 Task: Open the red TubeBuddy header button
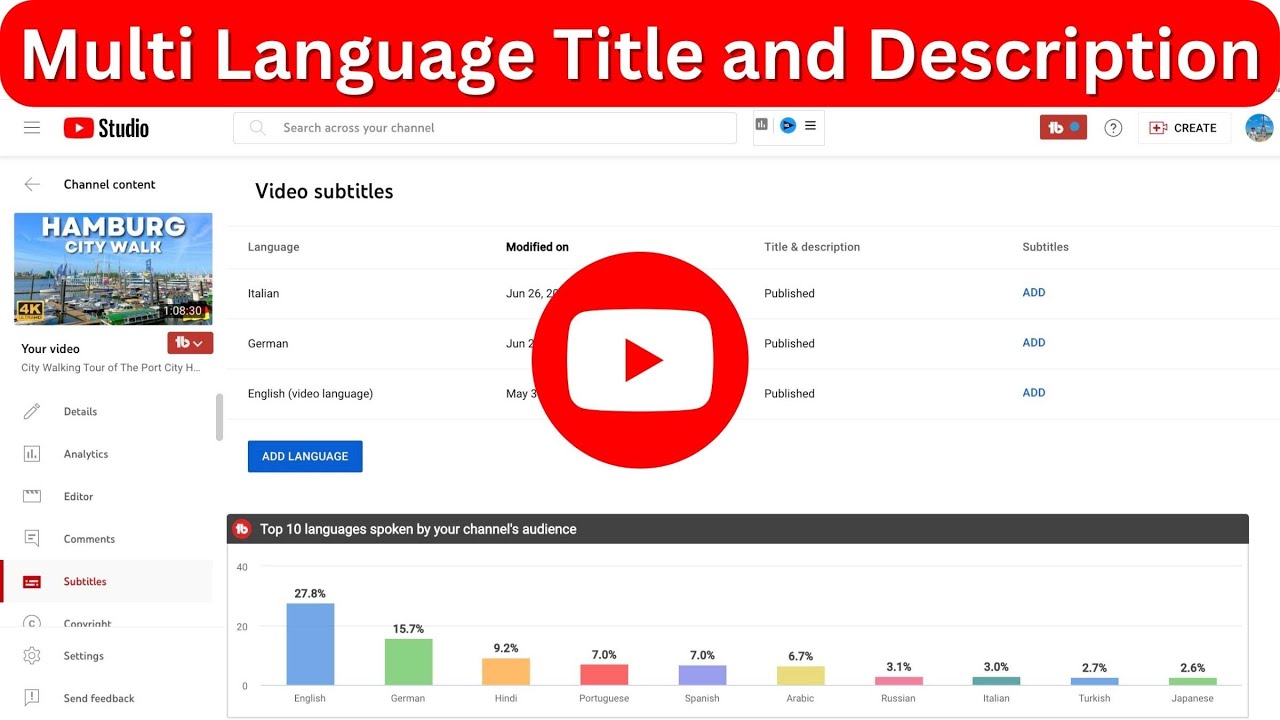click(1063, 127)
